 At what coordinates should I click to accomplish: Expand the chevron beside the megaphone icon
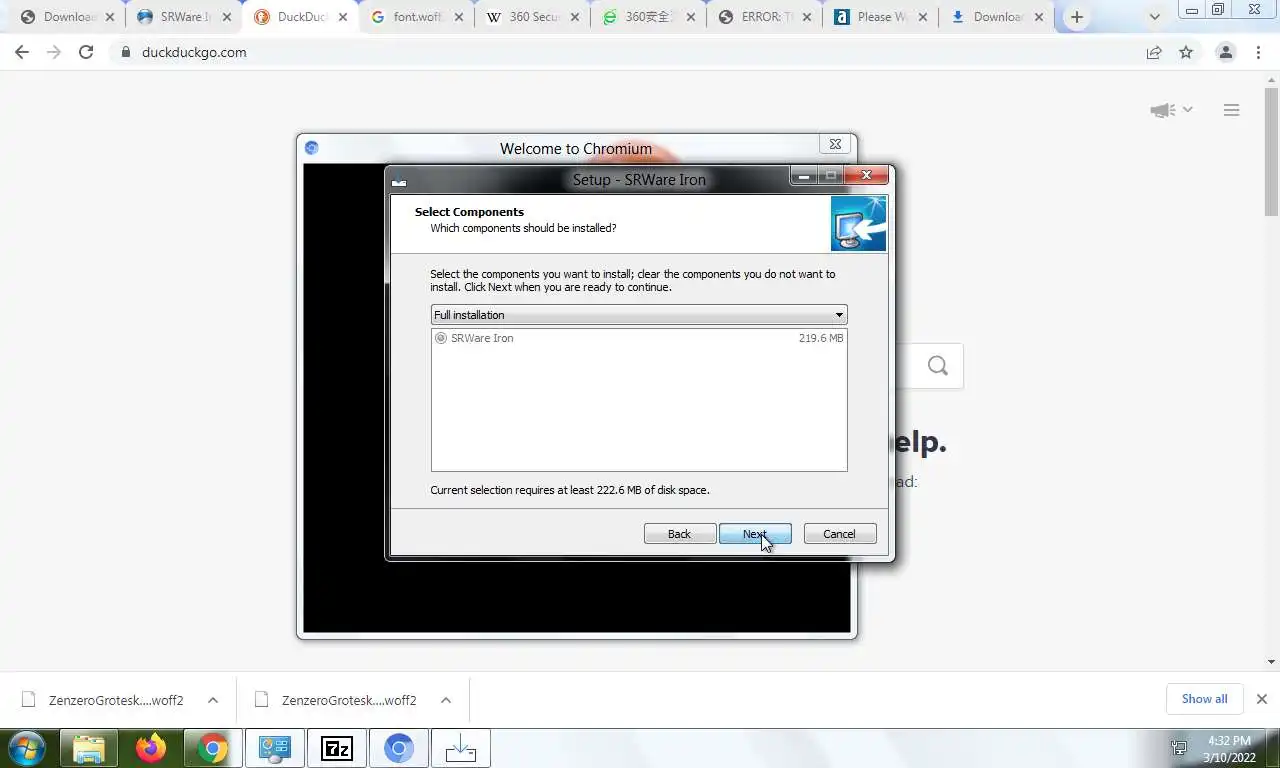click(x=1188, y=110)
